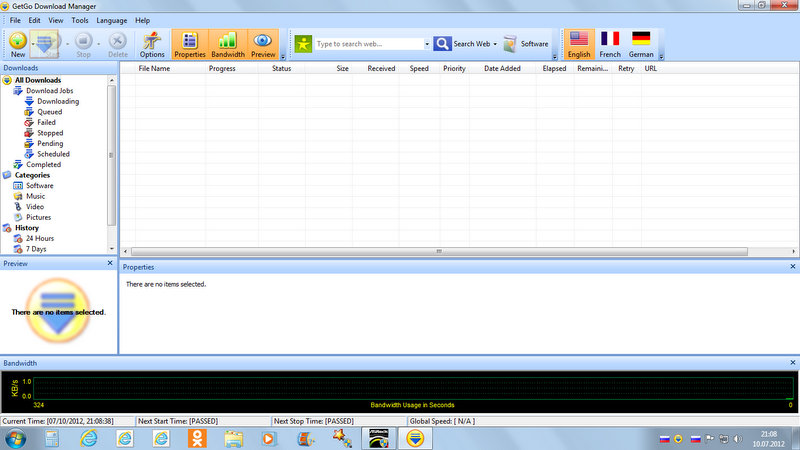Viewport: 800px width, 450px height.
Task: Click the Downloading item icon
Action: [29, 101]
